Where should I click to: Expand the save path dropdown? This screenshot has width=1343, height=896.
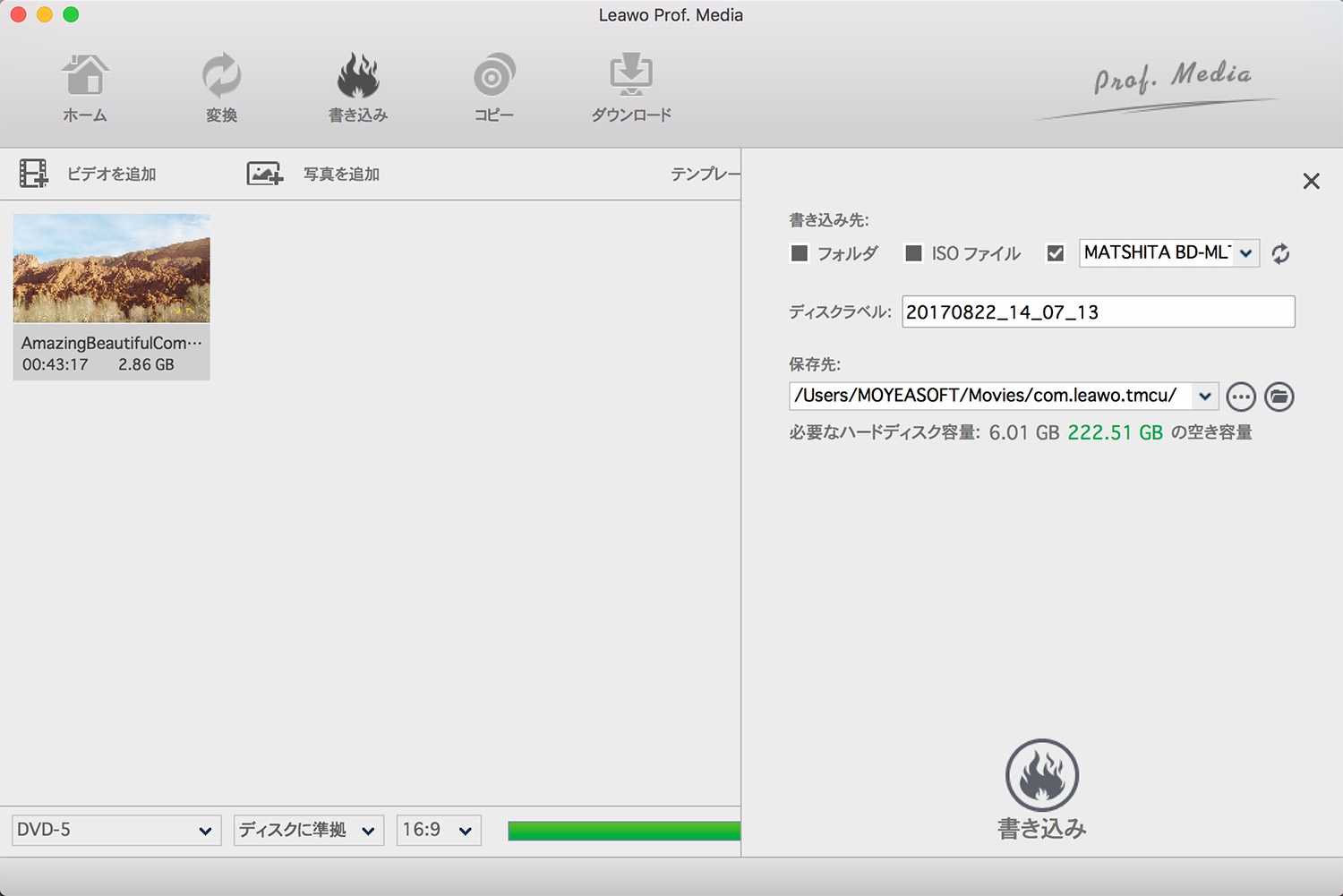(1205, 396)
